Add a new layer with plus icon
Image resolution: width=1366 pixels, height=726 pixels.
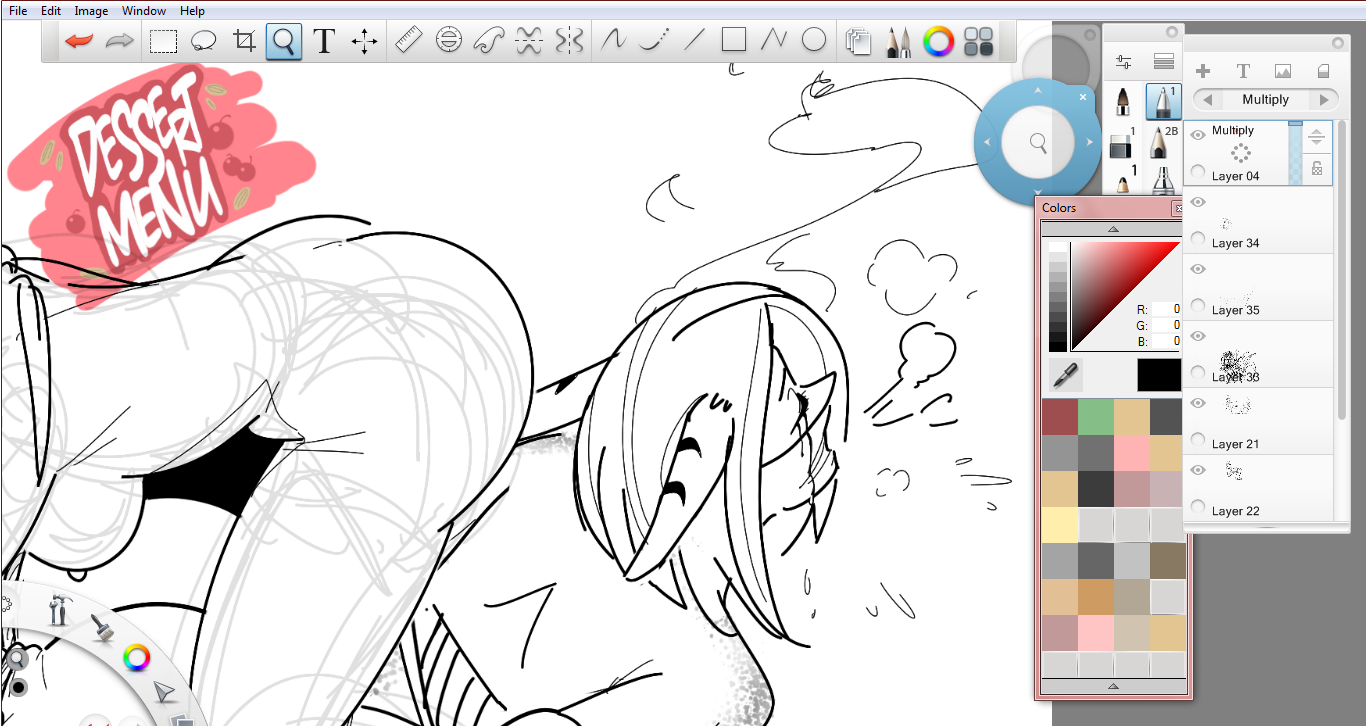1203,71
